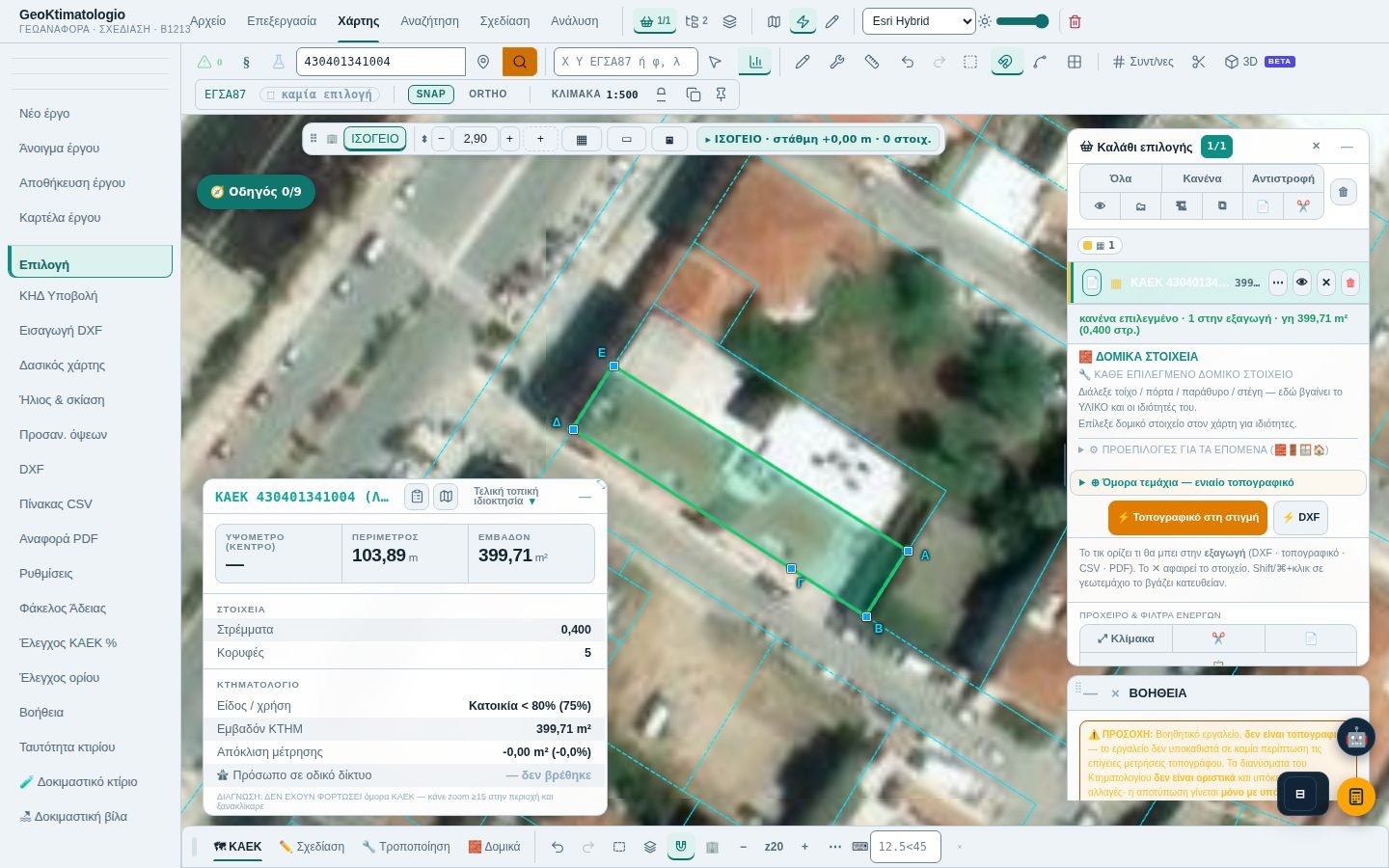
Task: Click the Οδηγός 0/9 guide button
Action: click(256, 192)
